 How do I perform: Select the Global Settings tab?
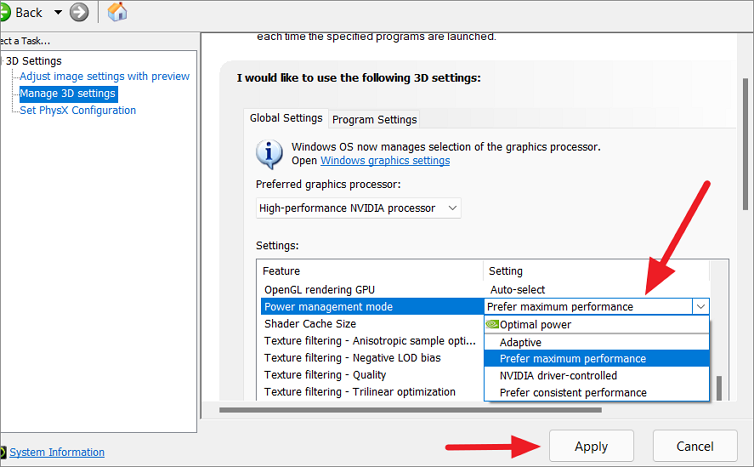click(286, 118)
